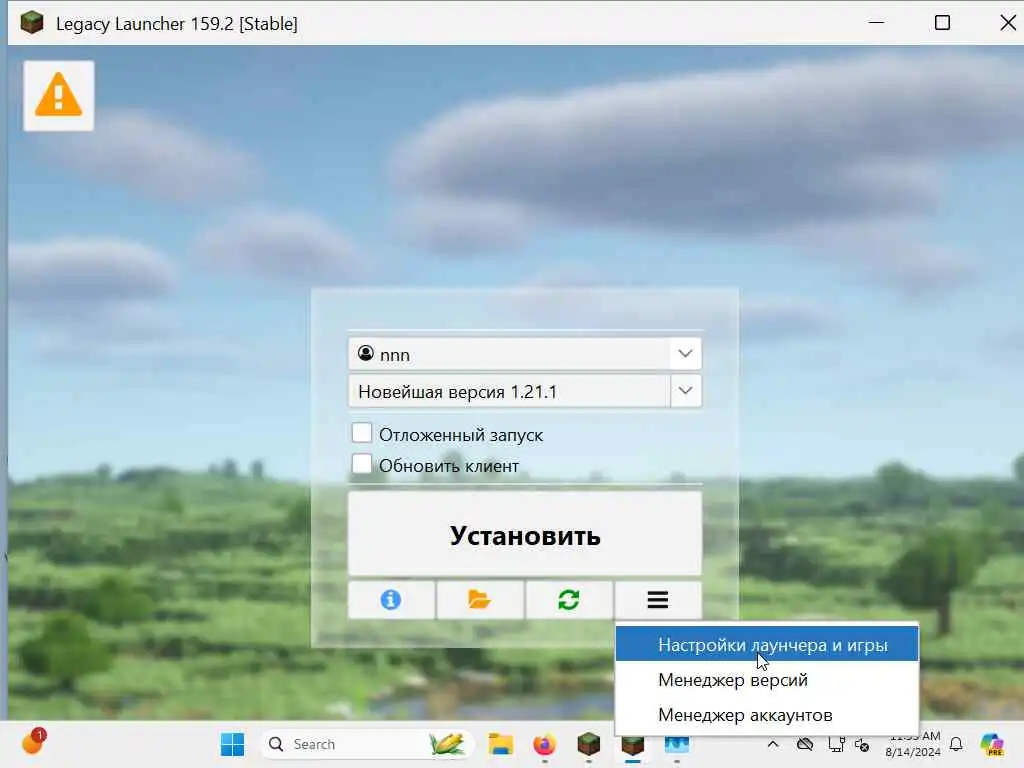Image resolution: width=1024 pixels, height=768 pixels.
Task: Click the volume muted tray icon
Action: click(862, 744)
